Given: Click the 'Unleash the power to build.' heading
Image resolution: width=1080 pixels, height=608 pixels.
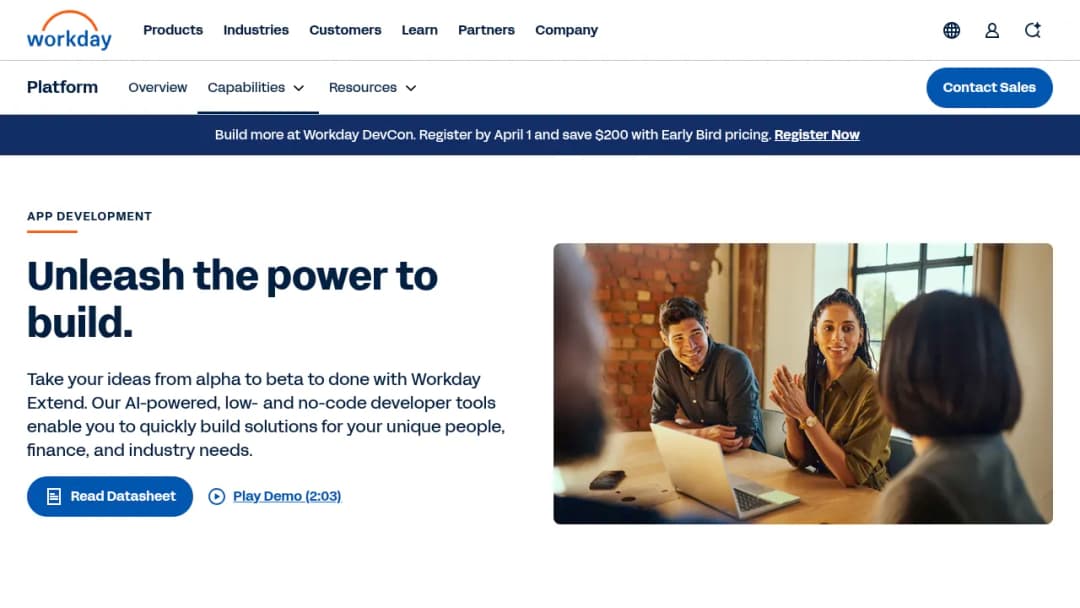Looking at the screenshot, I should point(232,299).
